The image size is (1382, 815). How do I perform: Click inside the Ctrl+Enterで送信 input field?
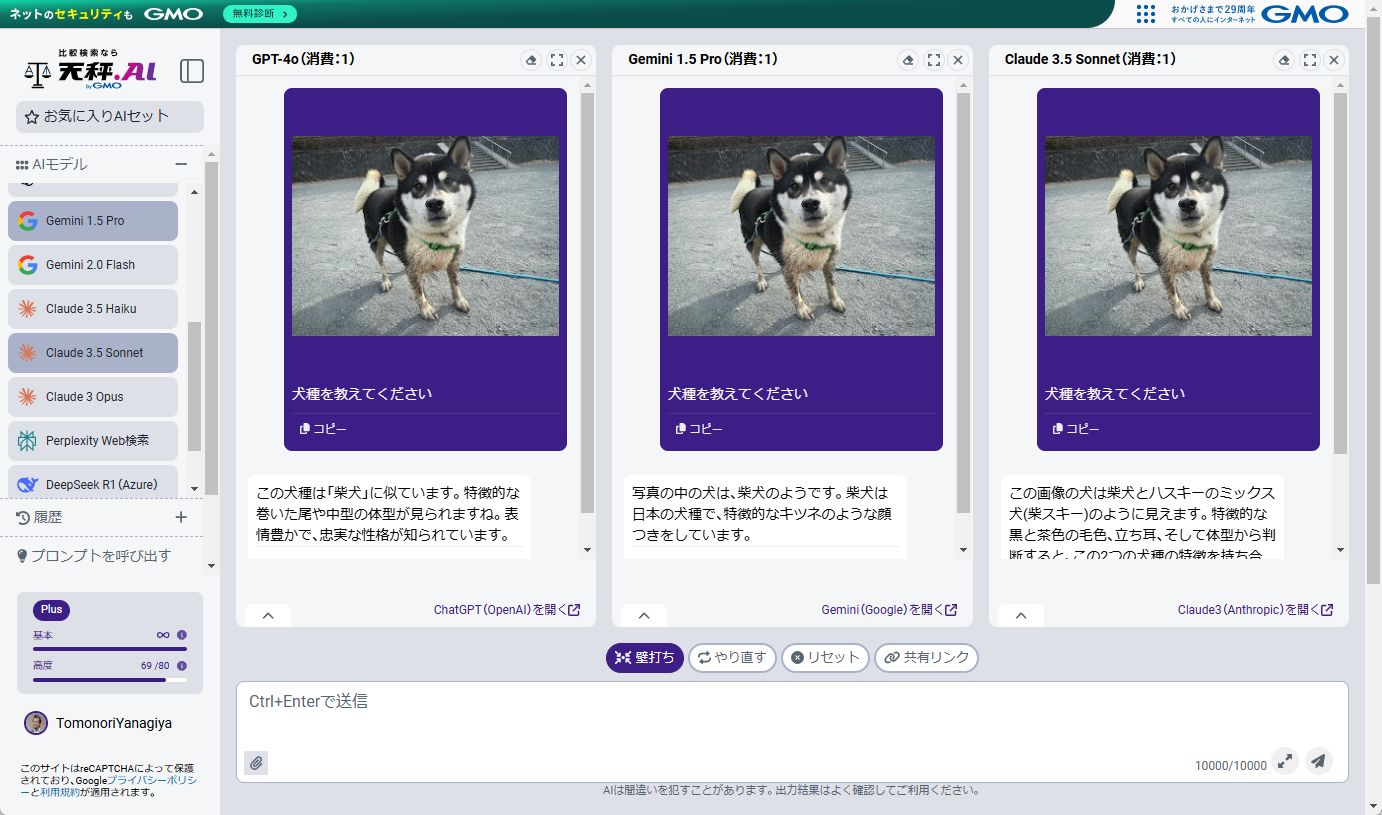pos(700,710)
